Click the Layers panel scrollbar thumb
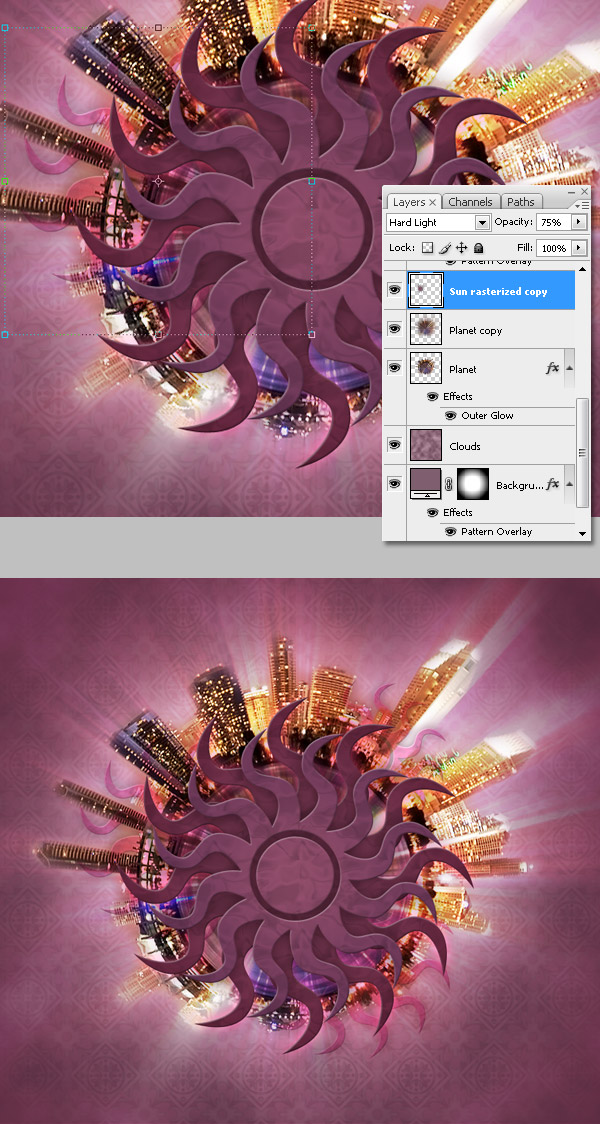The width and height of the screenshot is (600, 1124). point(582,452)
